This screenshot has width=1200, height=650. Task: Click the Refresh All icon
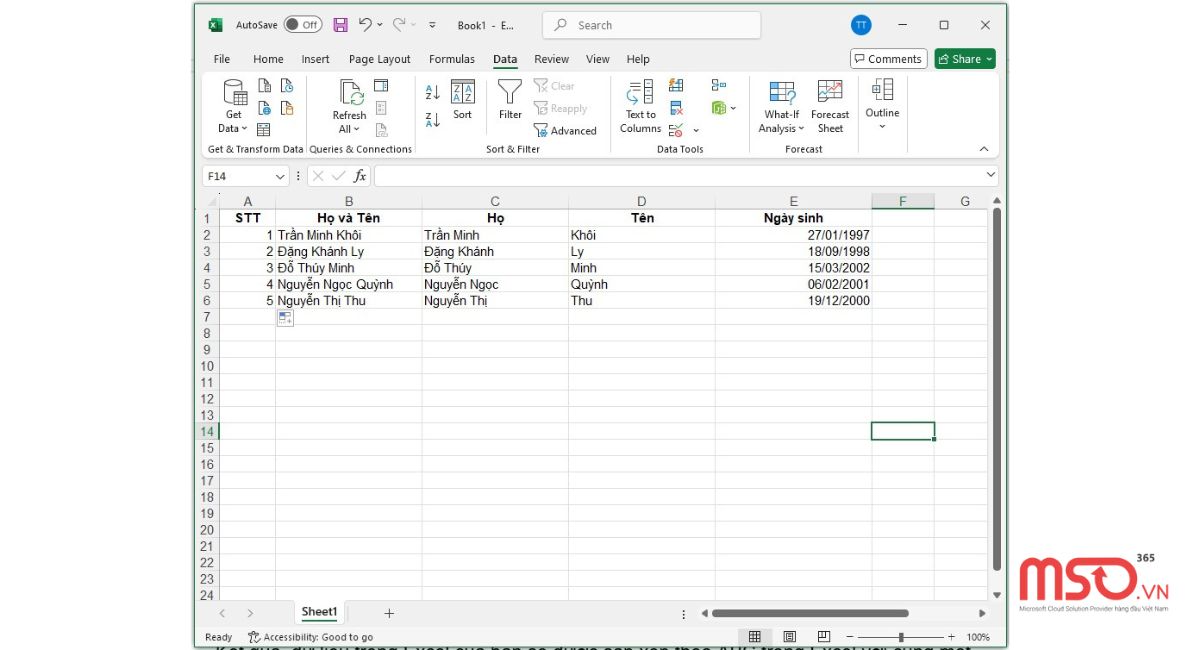350,93
